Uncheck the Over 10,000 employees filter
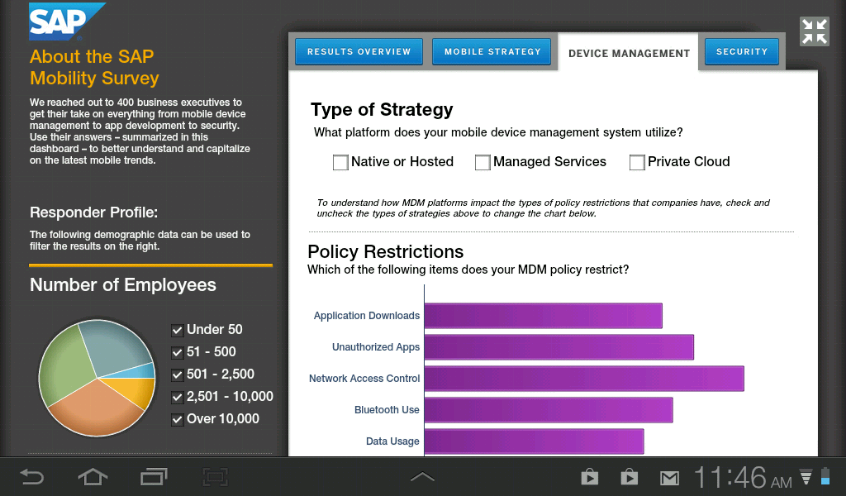846x496 pixels. tap(177, 419)
